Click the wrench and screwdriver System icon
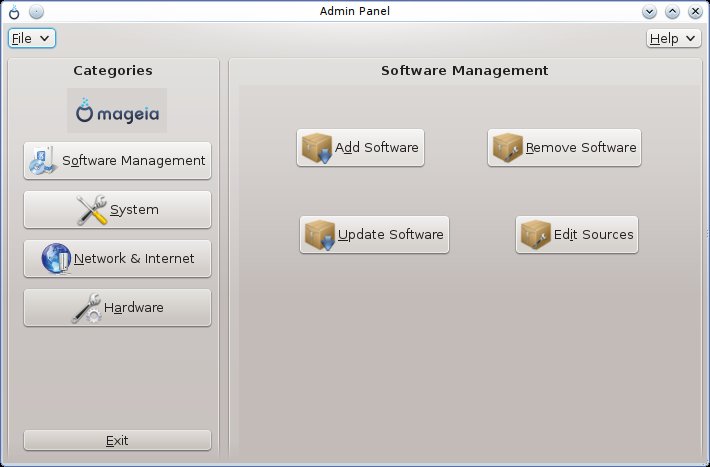The height and width of the screenshot is (467, 710). click(x=92, y=210)
